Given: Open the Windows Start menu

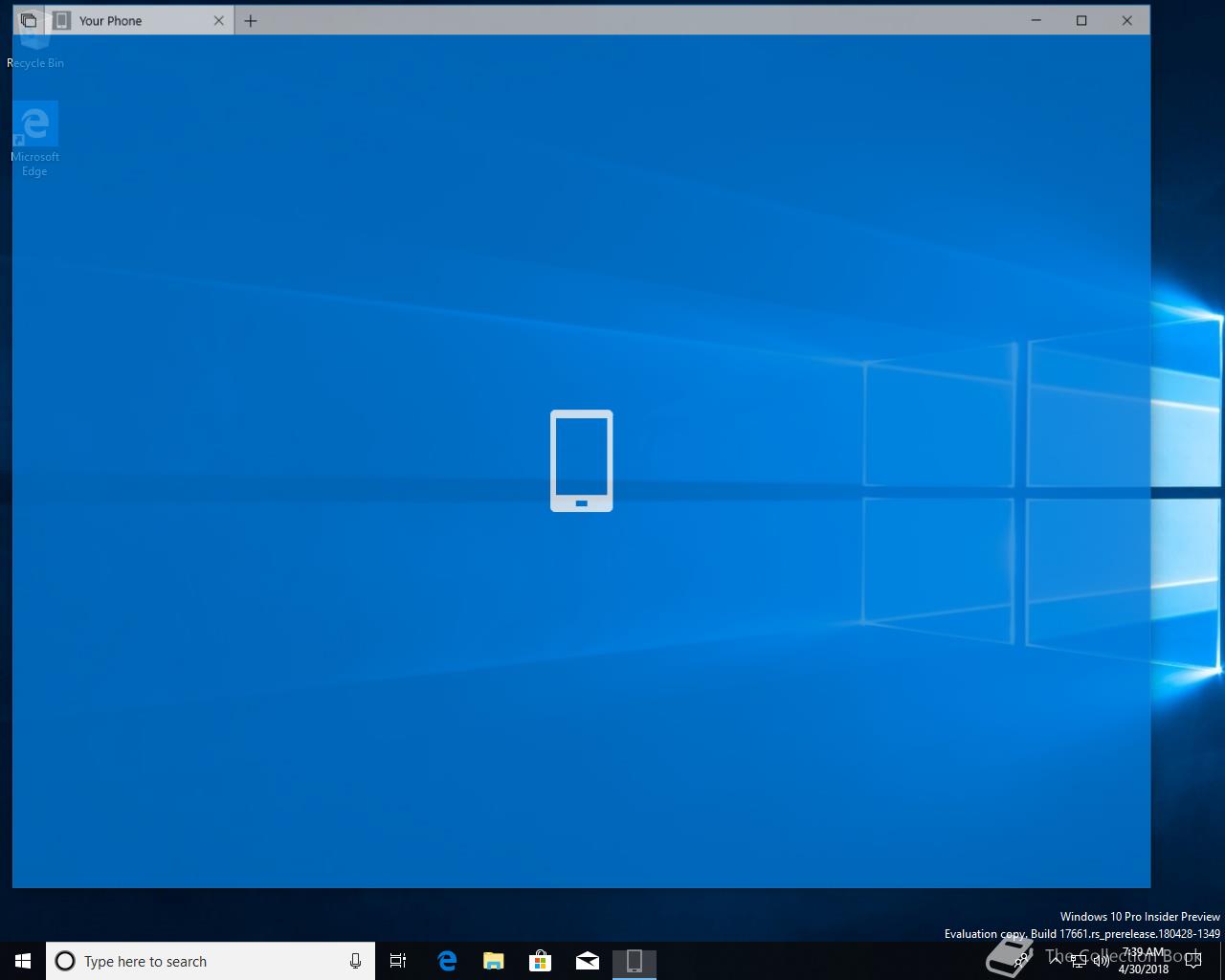Looking at the screenshot, I should point(23,961).
